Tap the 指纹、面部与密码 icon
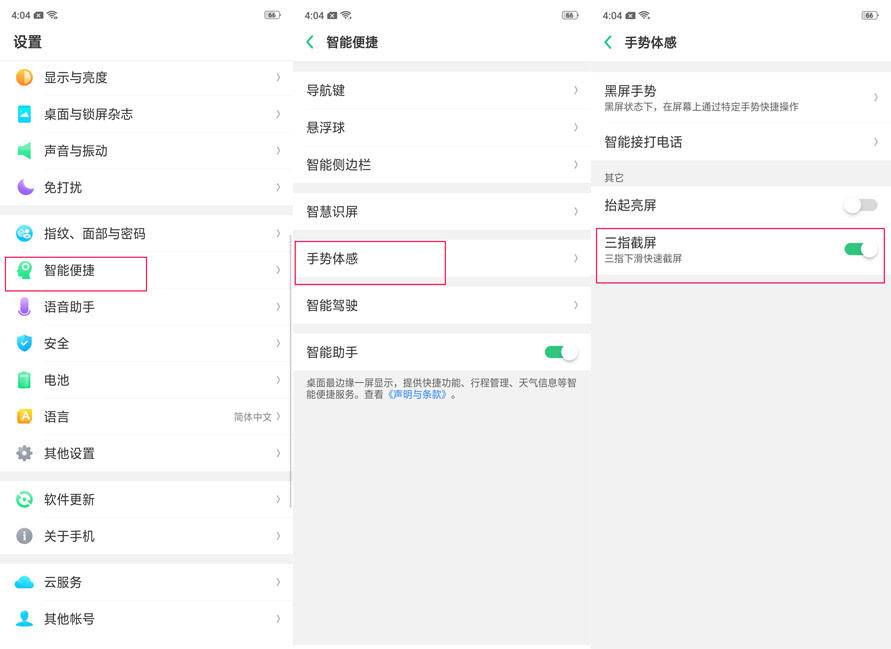 coord(24,234)
